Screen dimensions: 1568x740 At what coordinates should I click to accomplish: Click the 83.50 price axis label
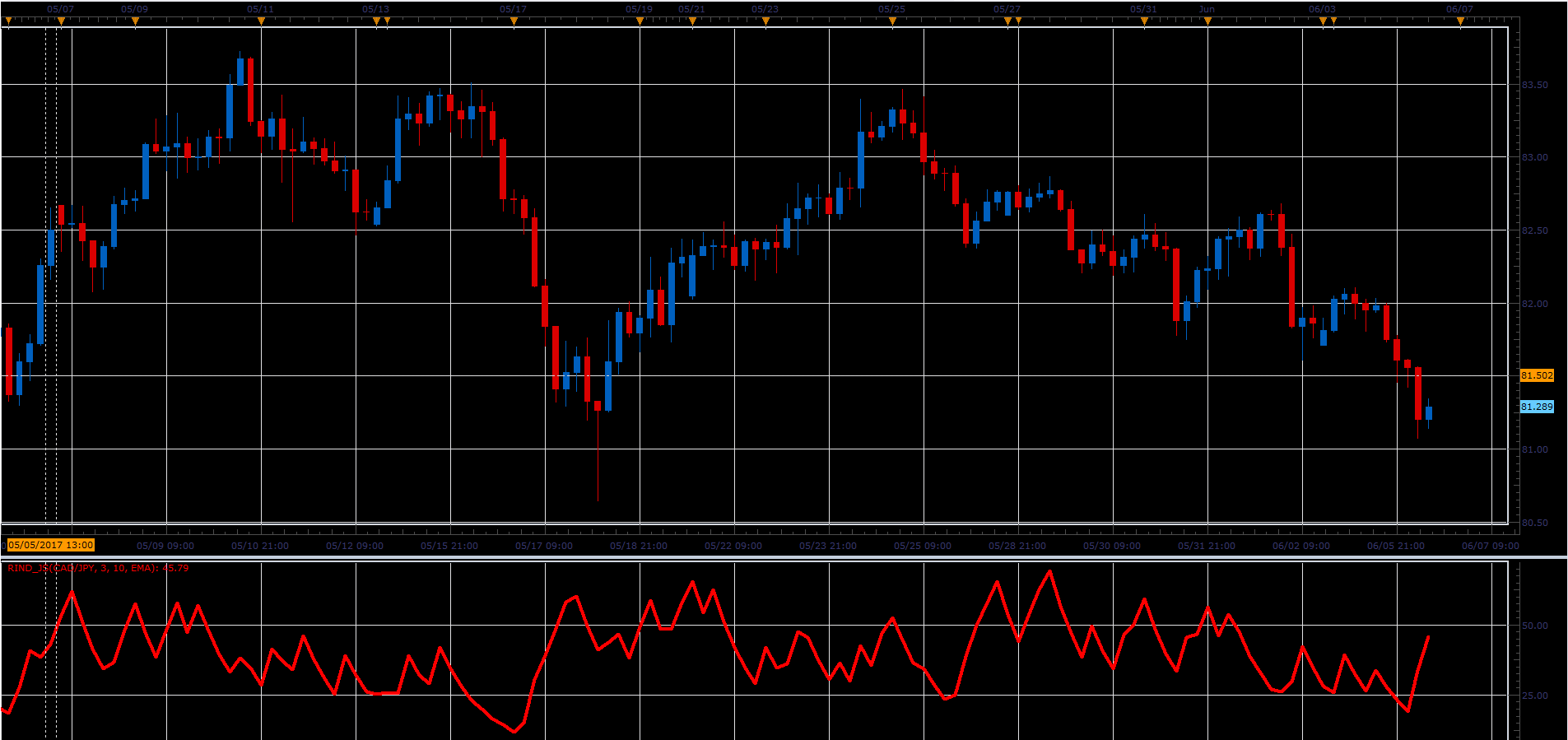(1534, 85)
